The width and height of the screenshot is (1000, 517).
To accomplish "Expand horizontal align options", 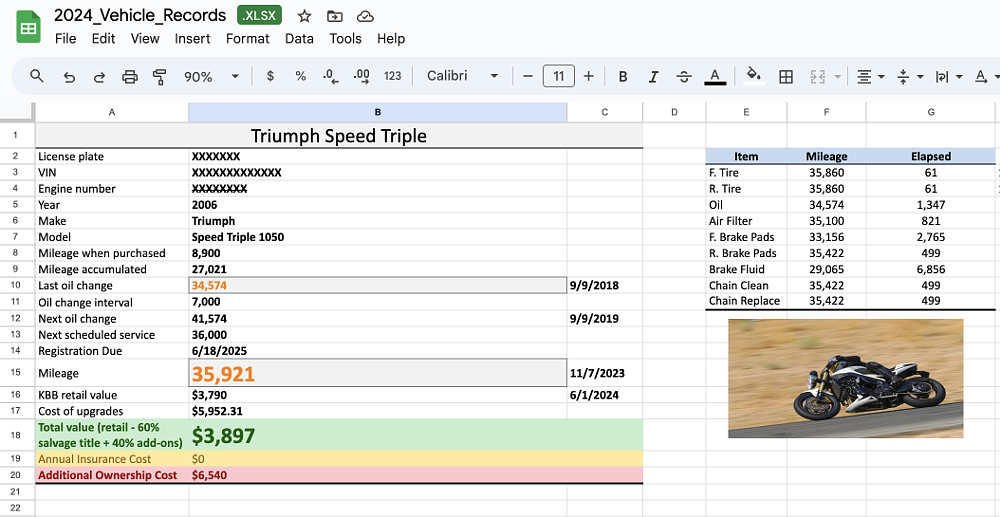I will pos(870,76).
